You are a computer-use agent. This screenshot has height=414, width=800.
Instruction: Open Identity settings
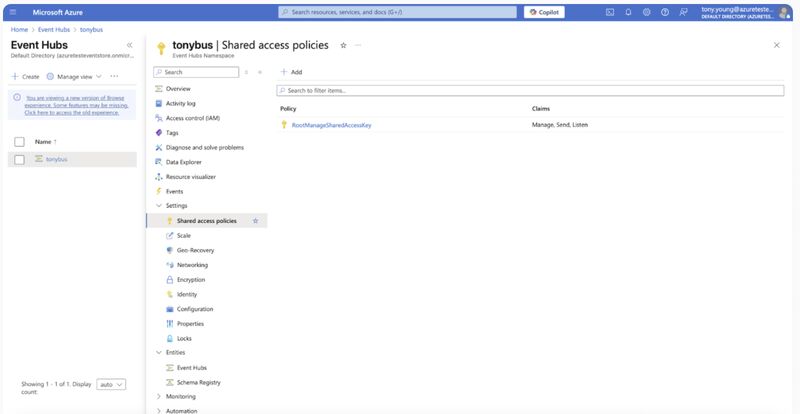point(187,295)
